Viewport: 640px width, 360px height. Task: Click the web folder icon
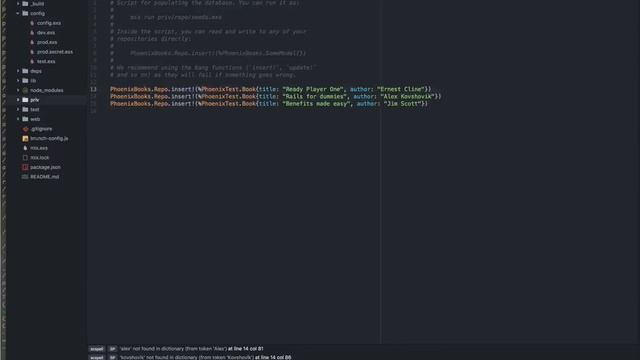[x=25, y=119]
